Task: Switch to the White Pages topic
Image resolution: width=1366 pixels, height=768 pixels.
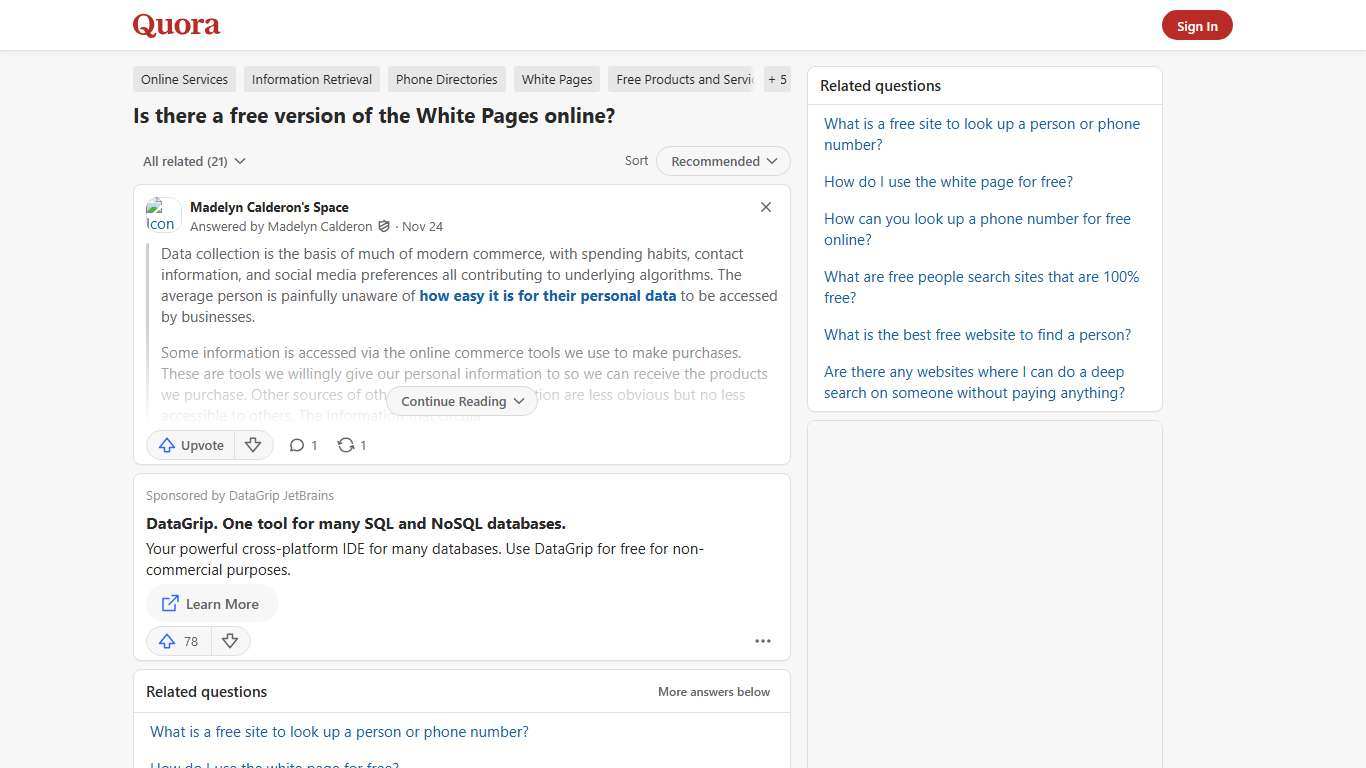Action: [556, 79]
